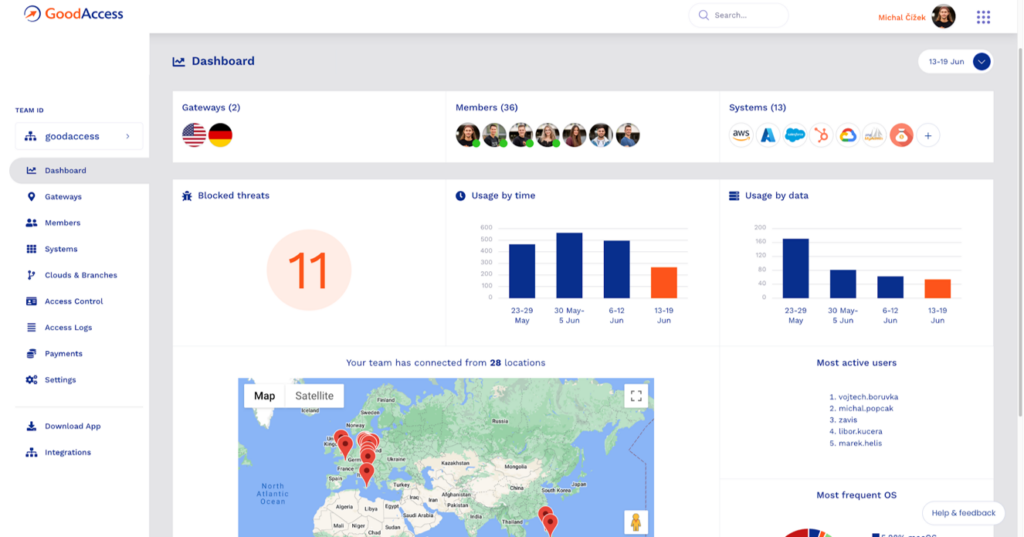The width and height of the screenshot is (1024, 537).
Task: Switch the map to Satellite view
Action: [314, 396]
